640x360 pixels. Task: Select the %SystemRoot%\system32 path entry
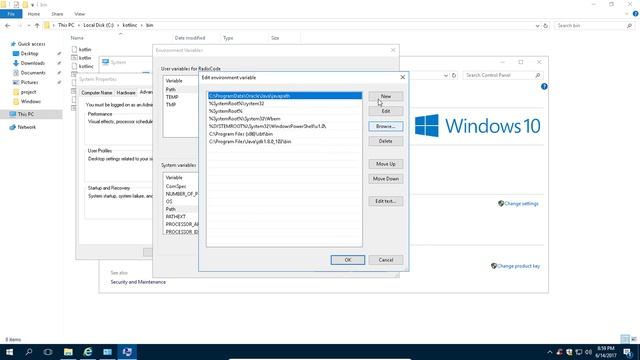click(x=284, y=104)
